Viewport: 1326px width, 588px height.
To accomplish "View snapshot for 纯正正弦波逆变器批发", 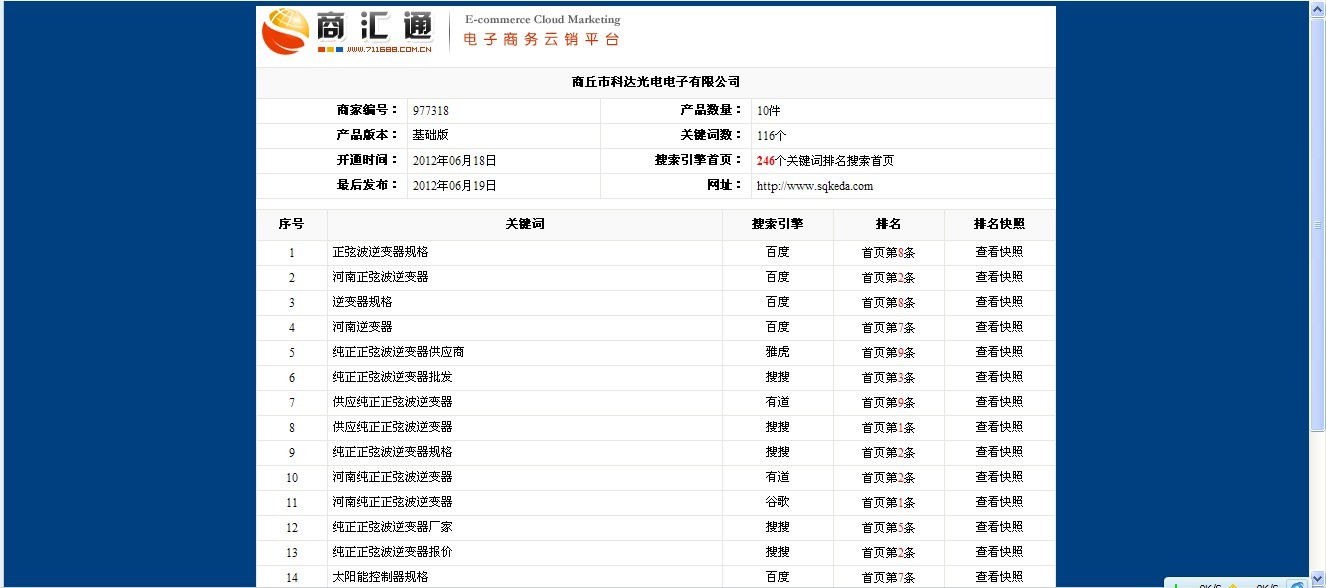I will (999, 377).
